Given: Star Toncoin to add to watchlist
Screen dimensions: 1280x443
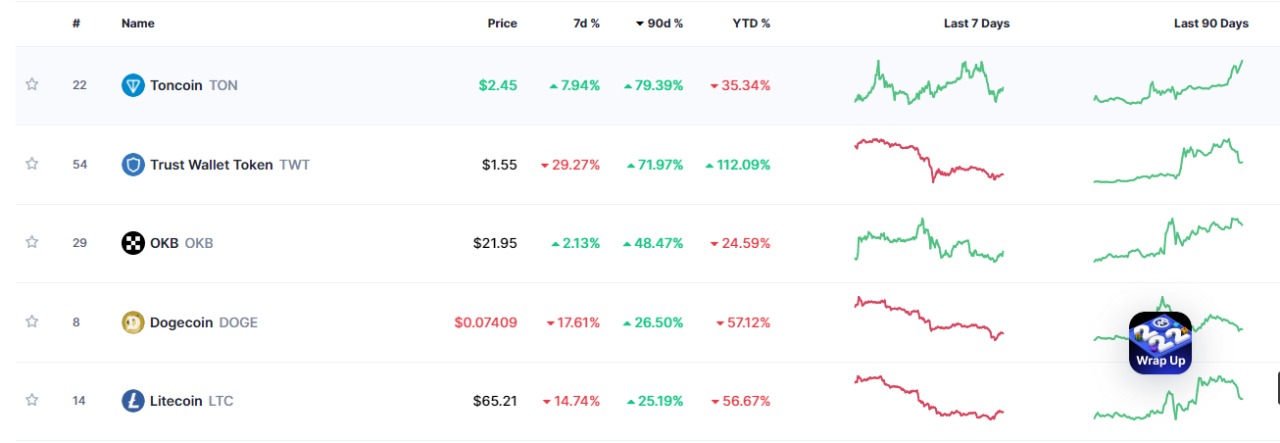Looking at the screenshot, I should pos(32,85).
